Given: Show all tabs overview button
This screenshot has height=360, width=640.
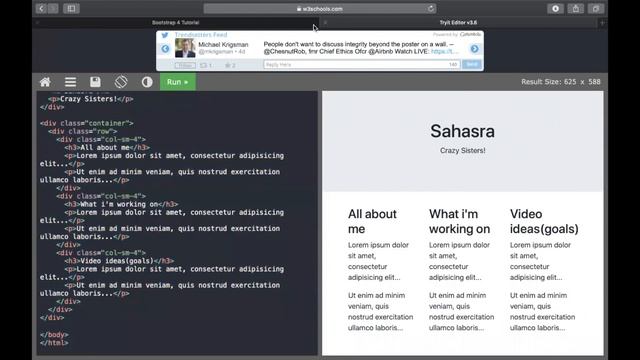Looking at the screenshot, I should [596, 9].
